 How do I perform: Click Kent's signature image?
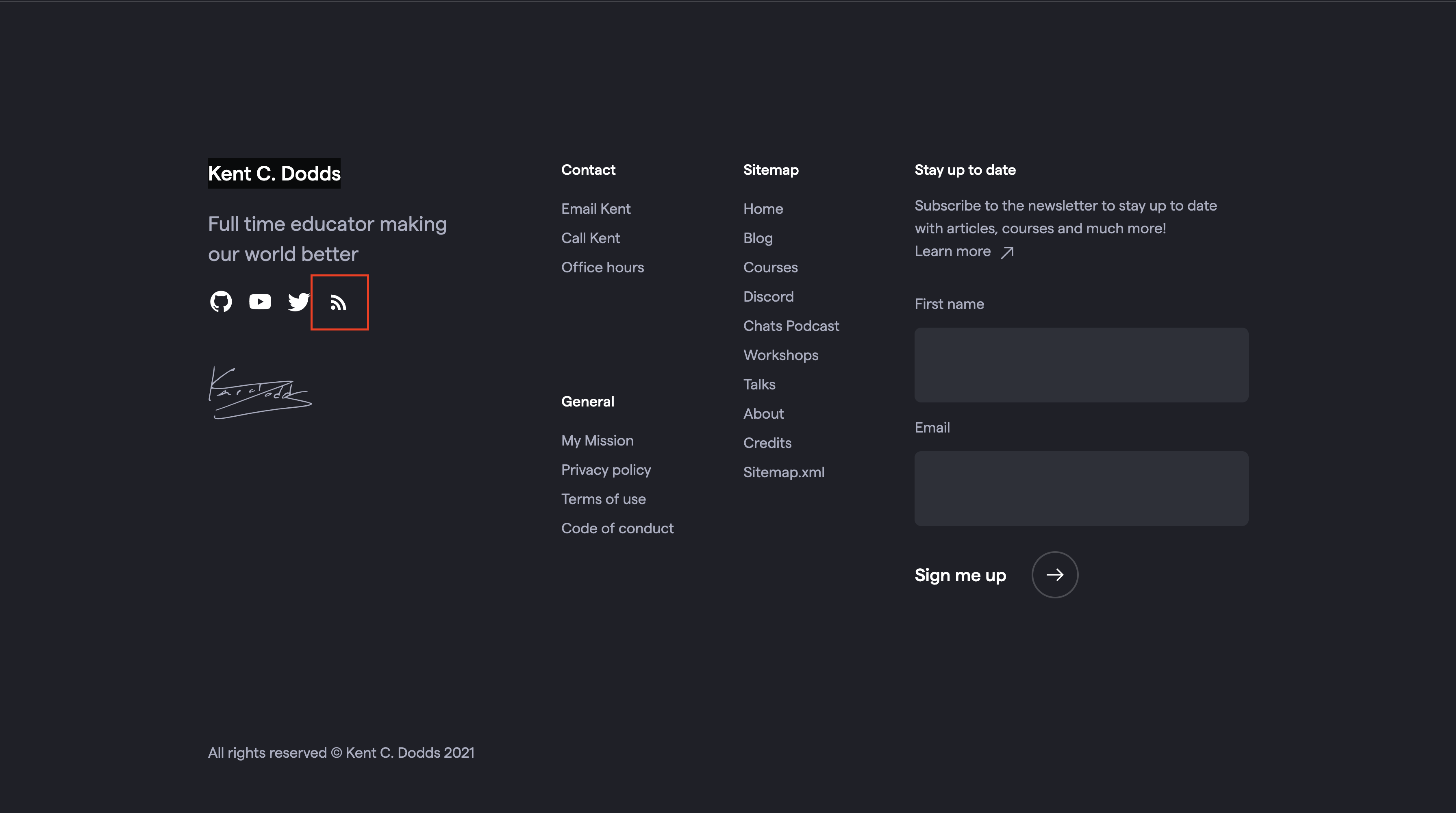(260, 393)
